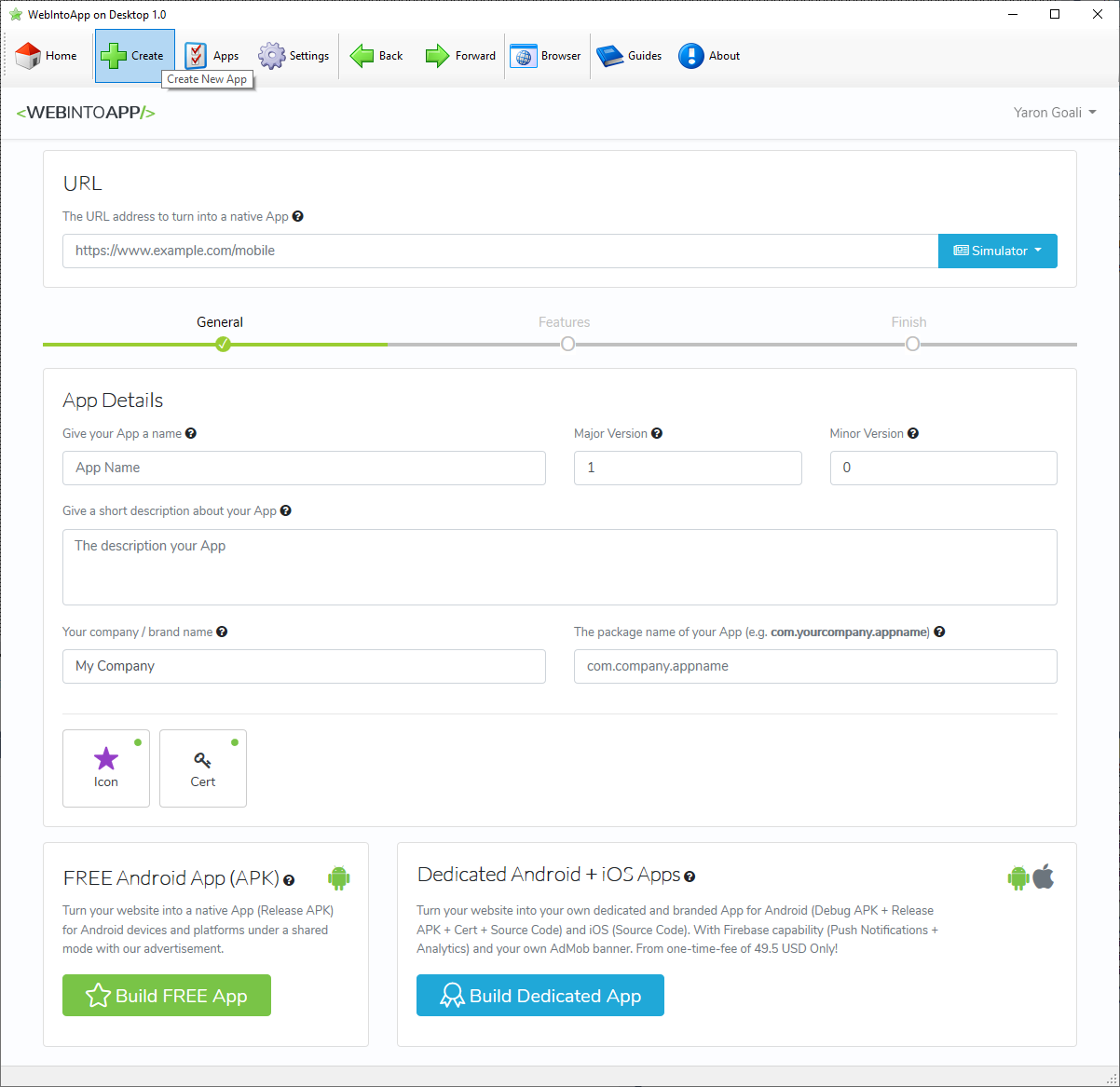Expand the Simulator dropdown

click(997, 251)
